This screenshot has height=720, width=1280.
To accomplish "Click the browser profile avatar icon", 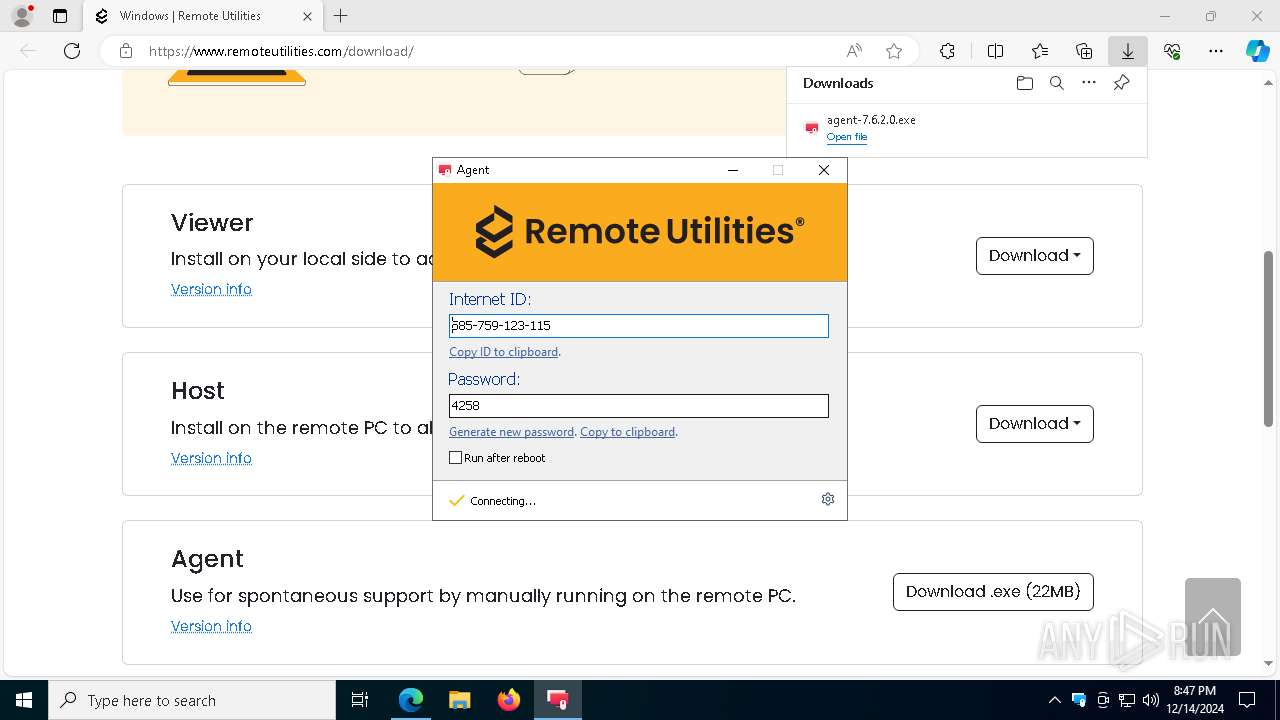I will click(x=21, y=16).
